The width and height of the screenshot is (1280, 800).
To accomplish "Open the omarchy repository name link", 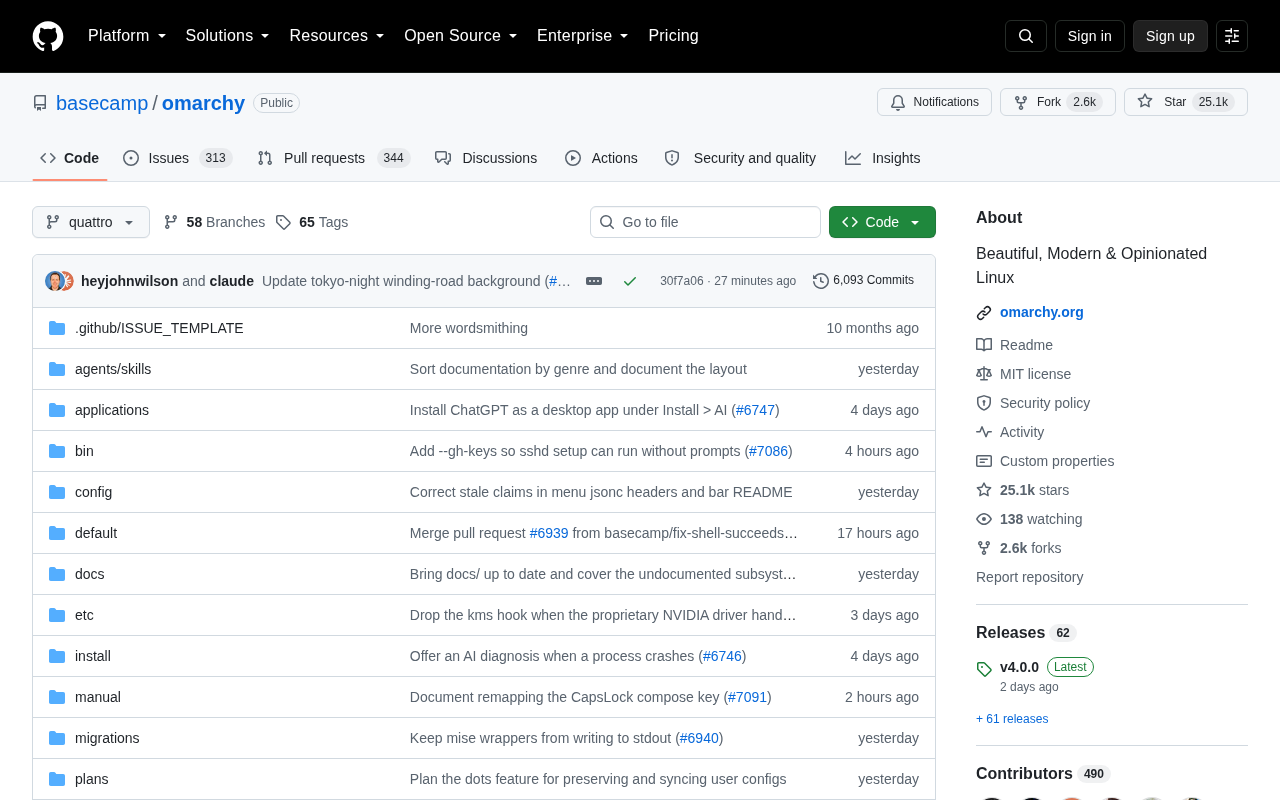I will click(x=203, y=103).
